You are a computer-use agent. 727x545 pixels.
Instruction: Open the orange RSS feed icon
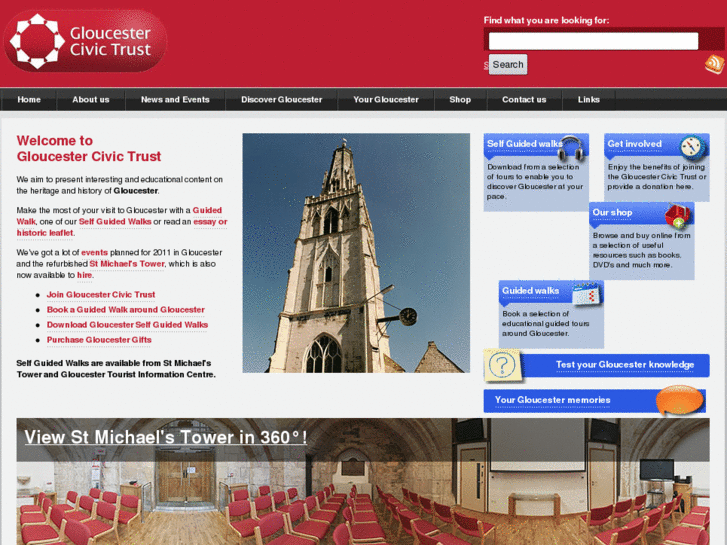pos(714,64)
